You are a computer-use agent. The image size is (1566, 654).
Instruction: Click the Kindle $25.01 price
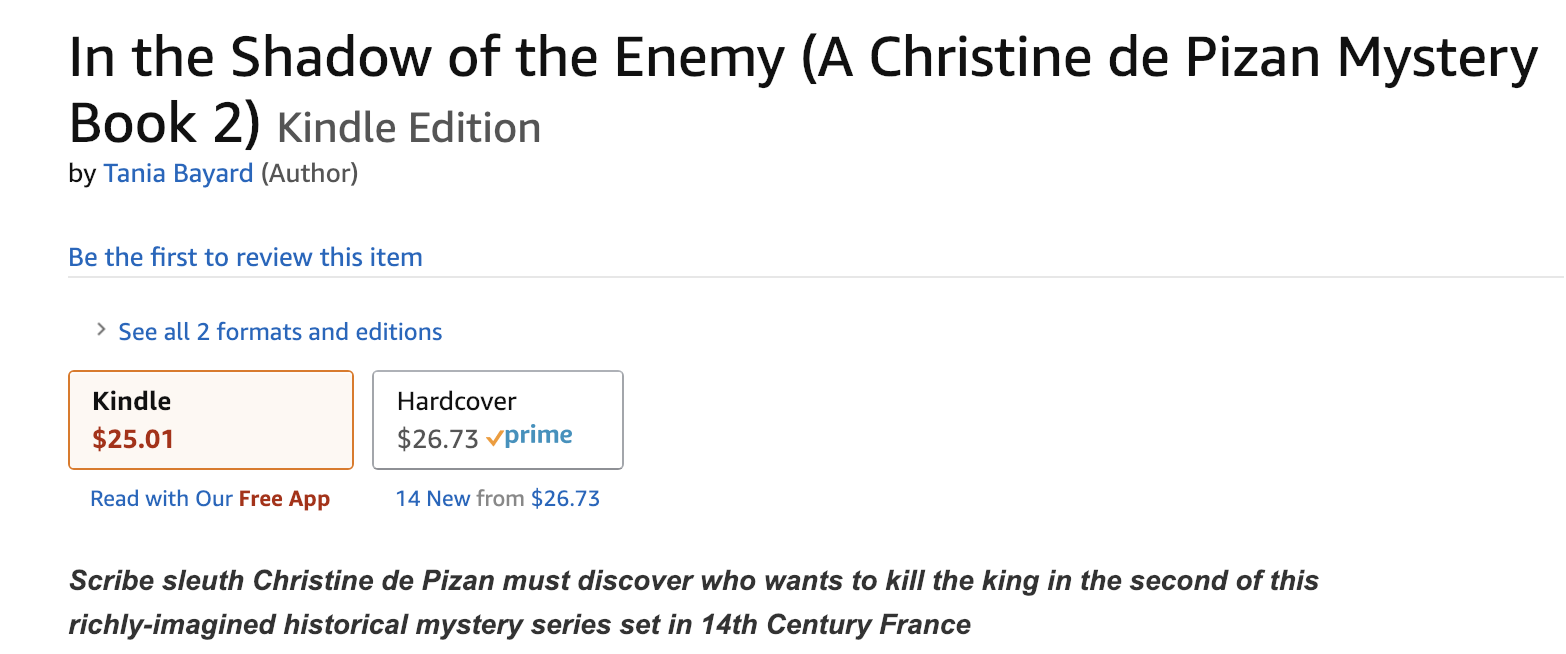[x=133, y=439]
